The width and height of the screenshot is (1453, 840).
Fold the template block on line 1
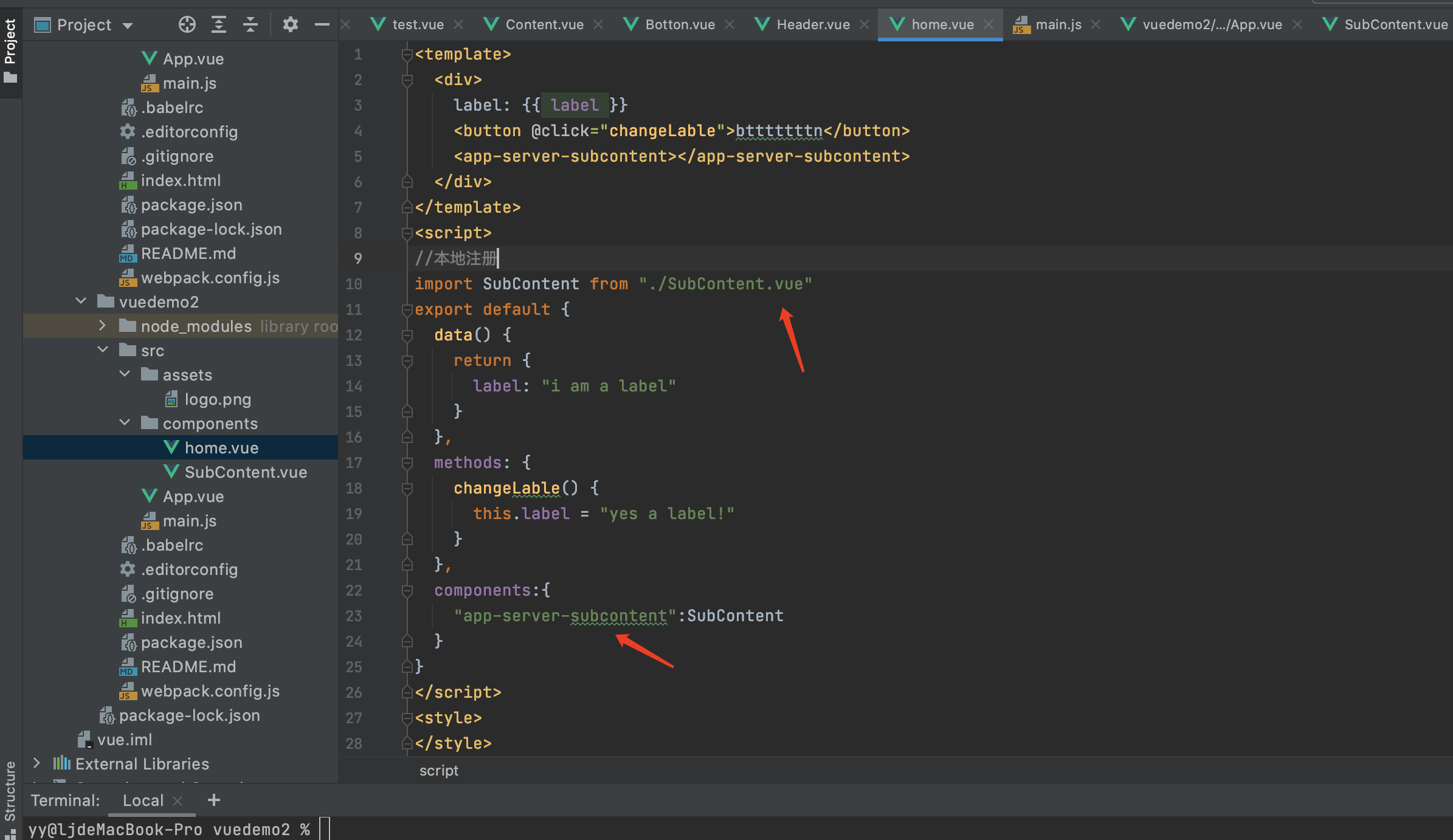click(407, 55)
